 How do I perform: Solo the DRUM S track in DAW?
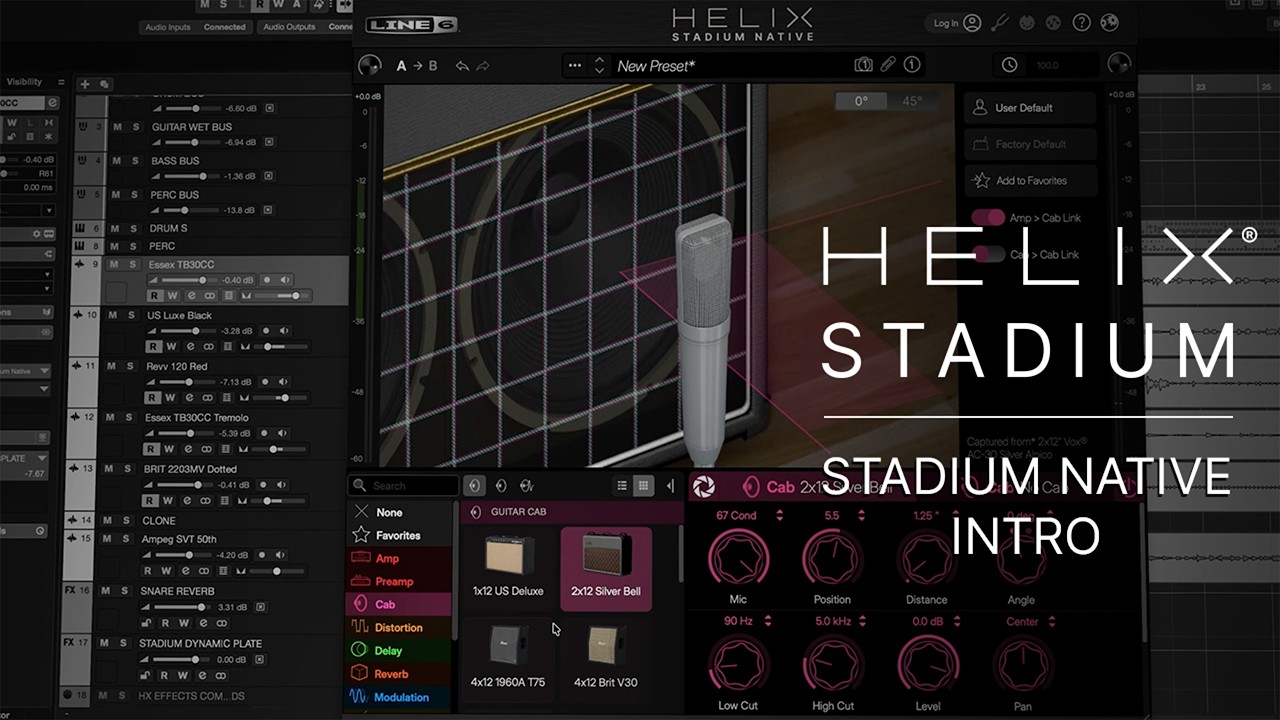(134, 229)
